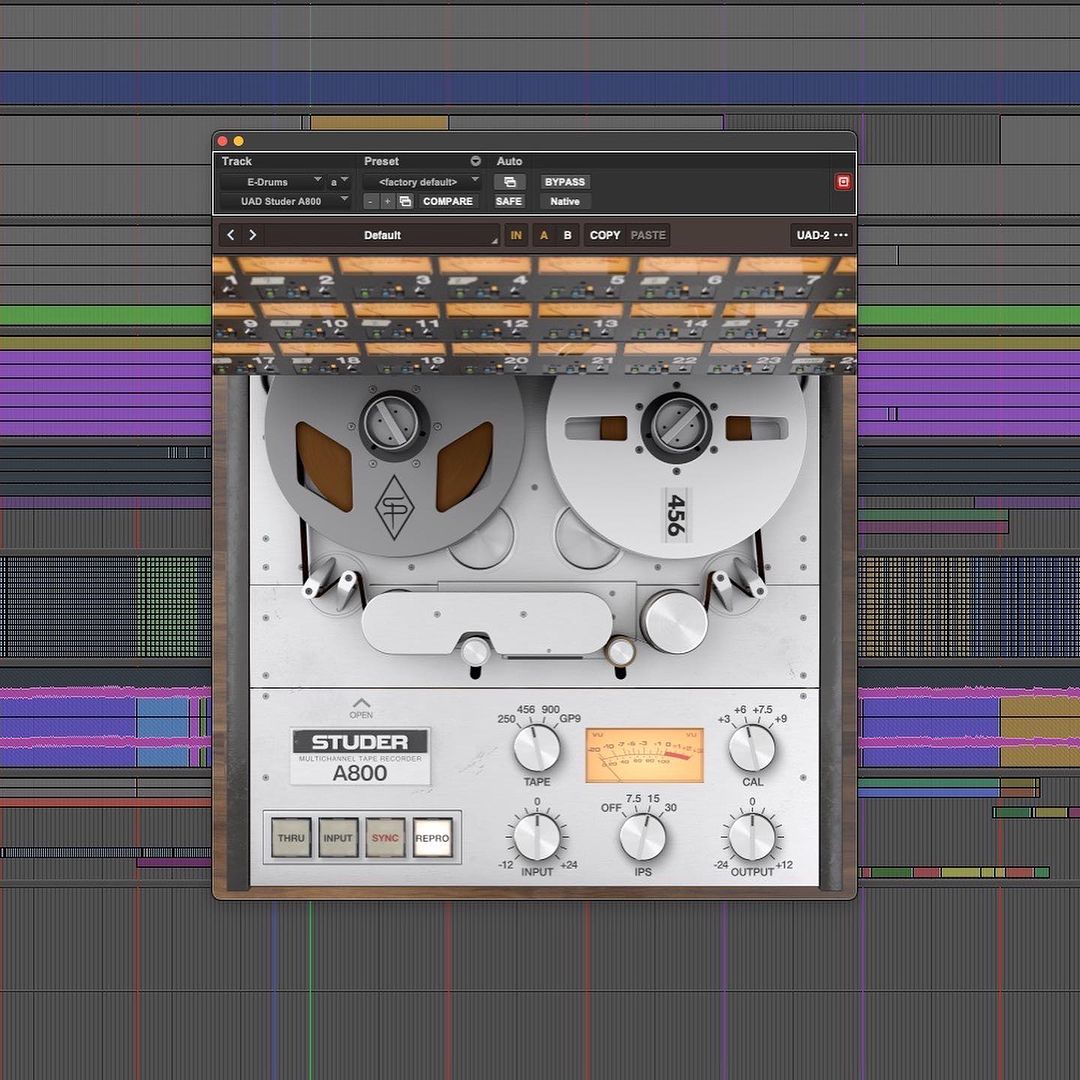1080x1080 pixels.
Task: Click the INPUT gain knob
Action: click(537, 837)
